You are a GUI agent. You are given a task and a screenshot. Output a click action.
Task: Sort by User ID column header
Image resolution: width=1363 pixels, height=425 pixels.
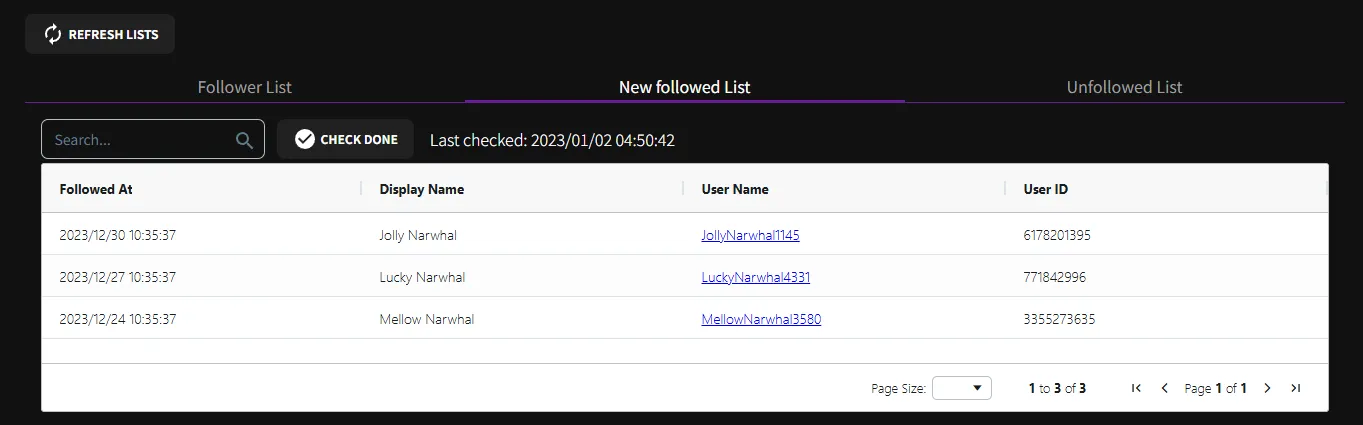(x=1045, y=189)
